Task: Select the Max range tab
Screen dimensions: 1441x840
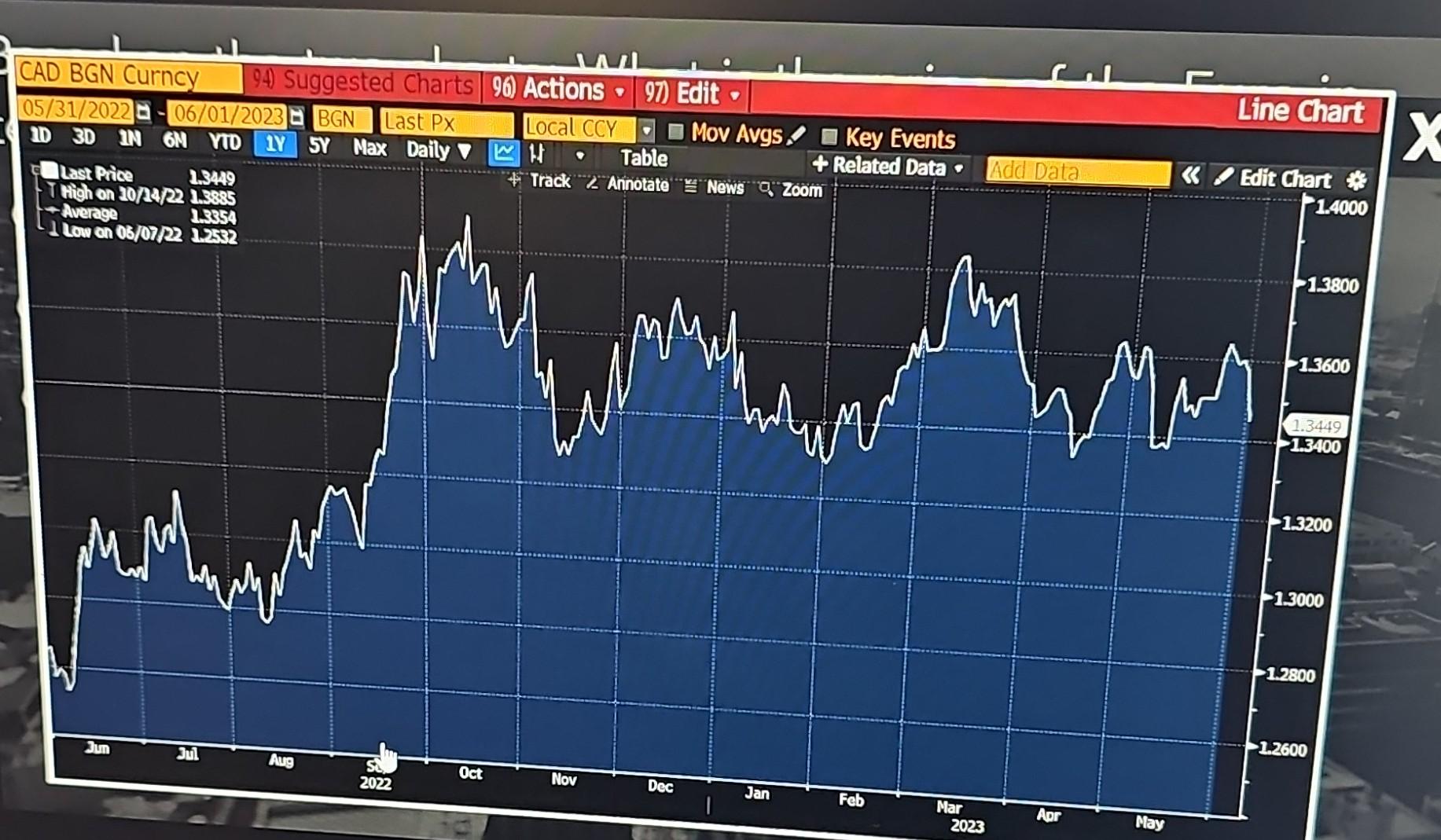Action: [369, 148]
